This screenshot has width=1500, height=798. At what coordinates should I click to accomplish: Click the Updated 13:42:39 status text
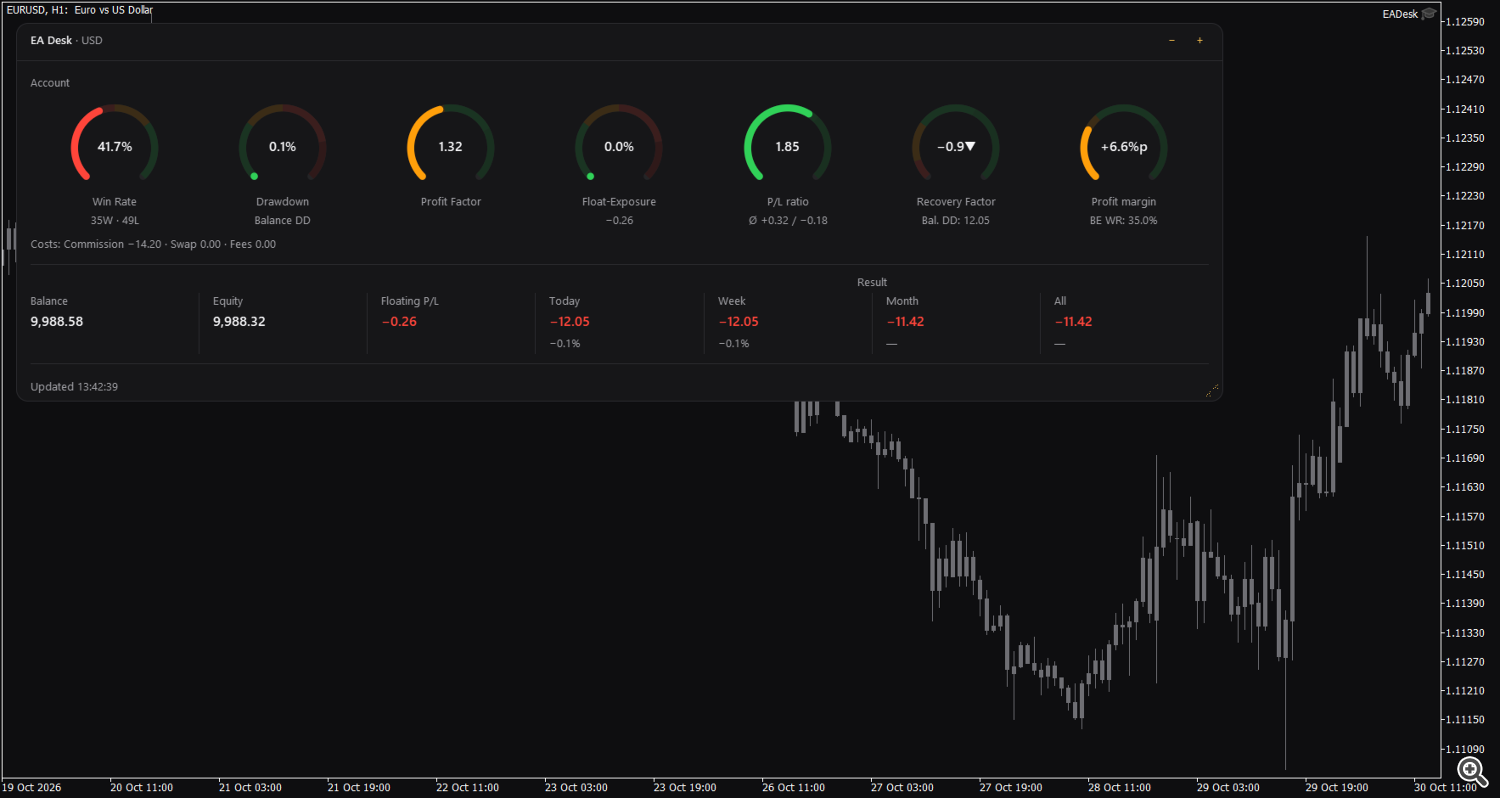coord(74,386)
